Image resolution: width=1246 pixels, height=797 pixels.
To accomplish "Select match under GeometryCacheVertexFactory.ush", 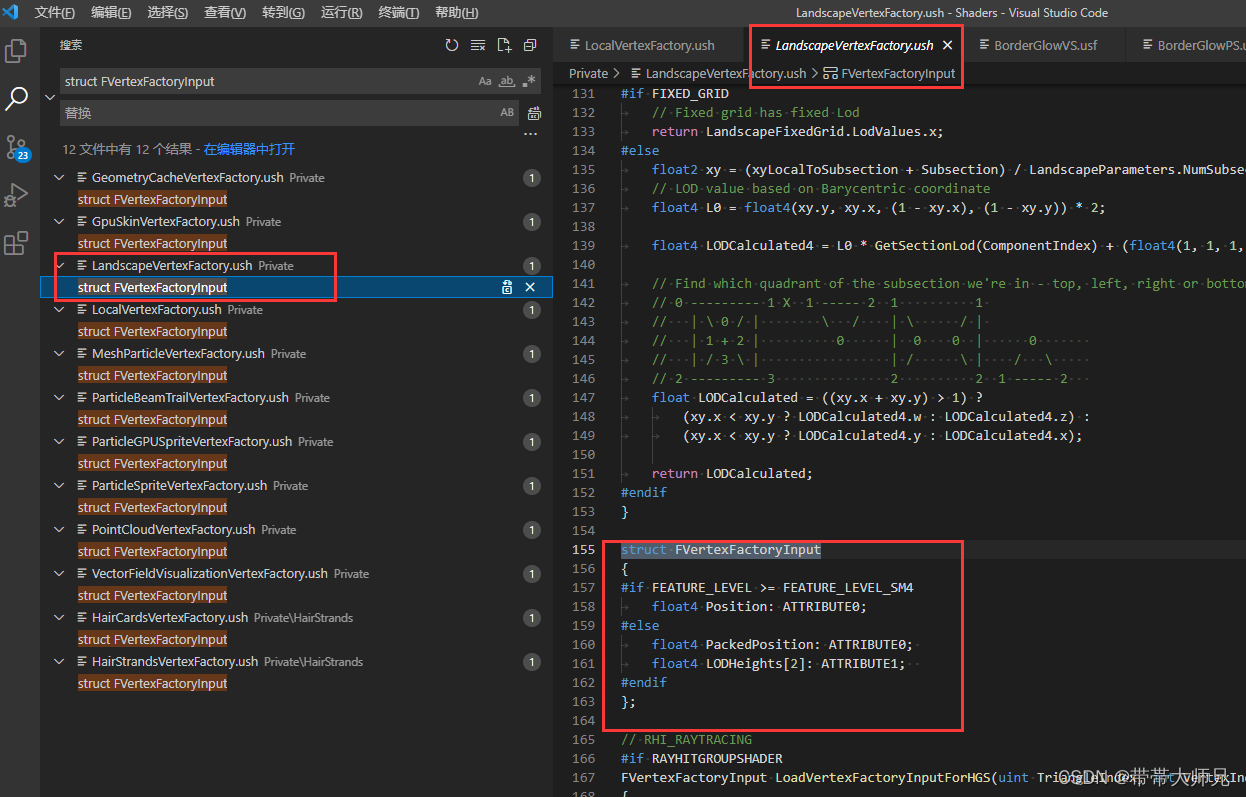I will [153, 200].
